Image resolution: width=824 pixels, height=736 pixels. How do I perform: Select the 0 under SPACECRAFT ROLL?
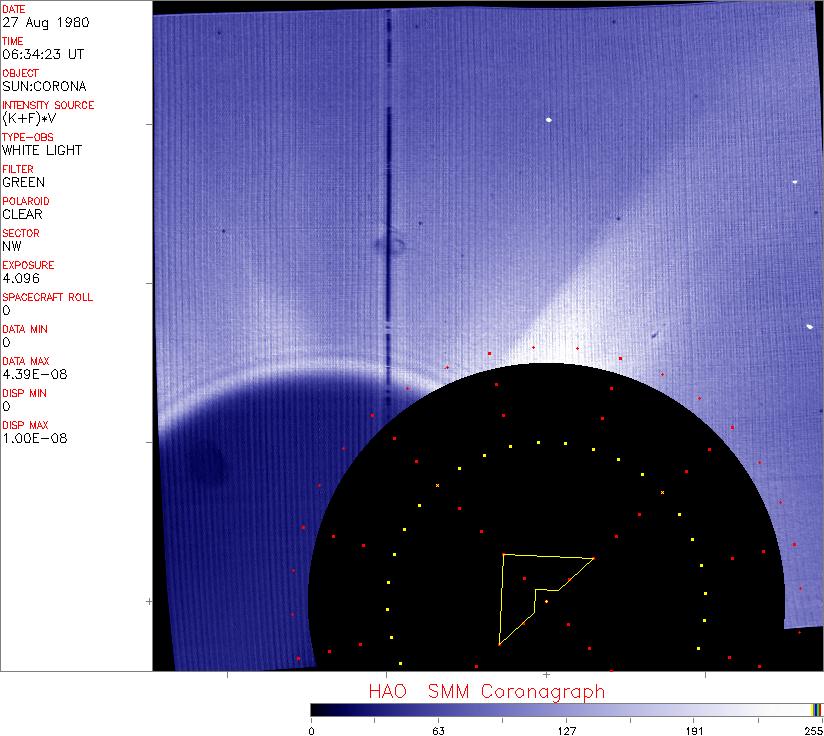(x=6, y=311)
